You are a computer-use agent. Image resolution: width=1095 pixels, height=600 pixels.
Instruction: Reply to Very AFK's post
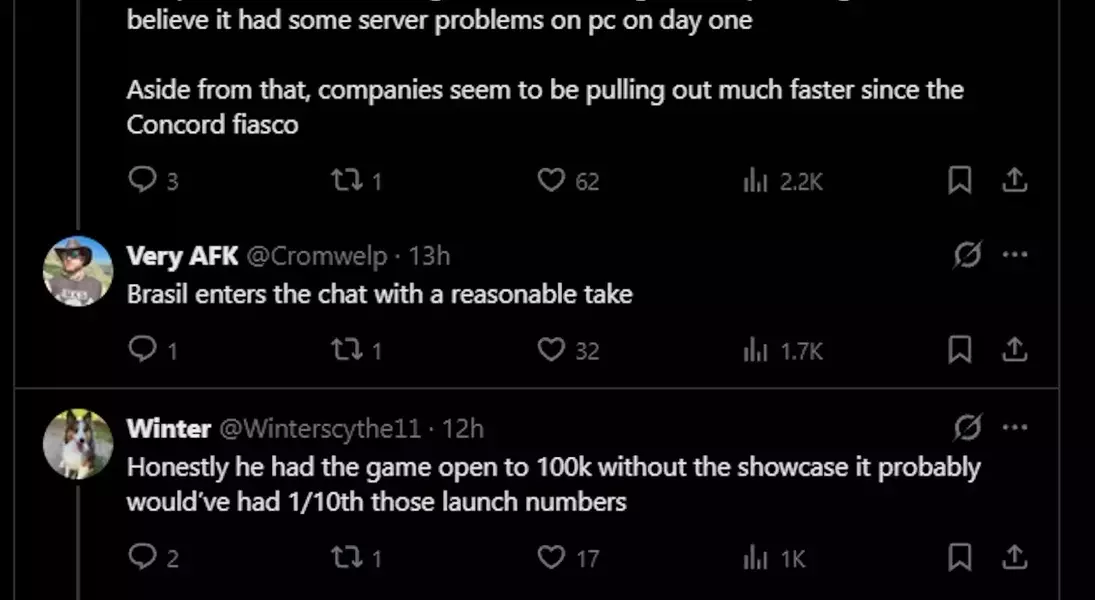144,349
